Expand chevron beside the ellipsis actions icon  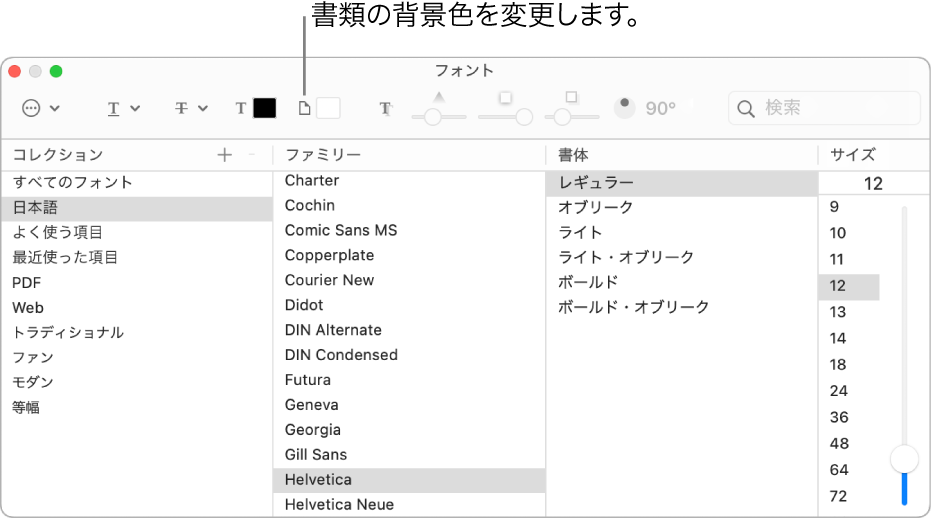point(55,108)
